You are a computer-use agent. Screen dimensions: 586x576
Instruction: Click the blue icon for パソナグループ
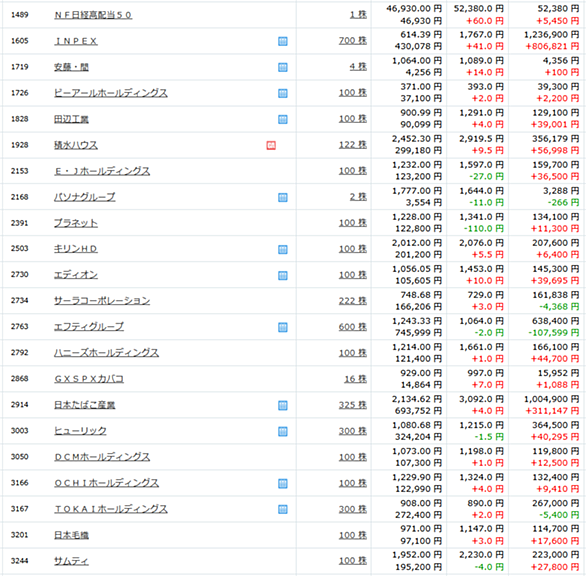(283, 197)
